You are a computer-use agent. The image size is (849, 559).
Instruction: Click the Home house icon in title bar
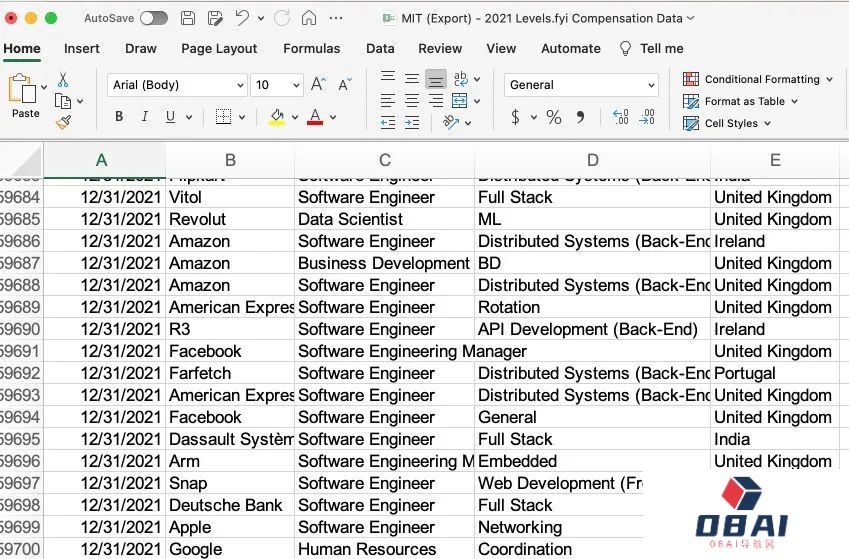pos(309,18)
